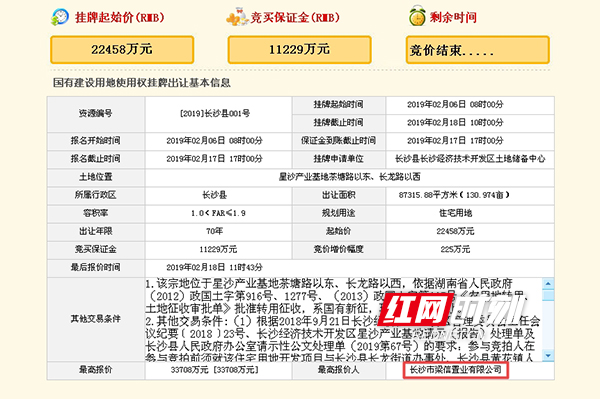Click the conditions box scrollbar thumb
This screenshot has width=600, height=399.
coord(548,295)
